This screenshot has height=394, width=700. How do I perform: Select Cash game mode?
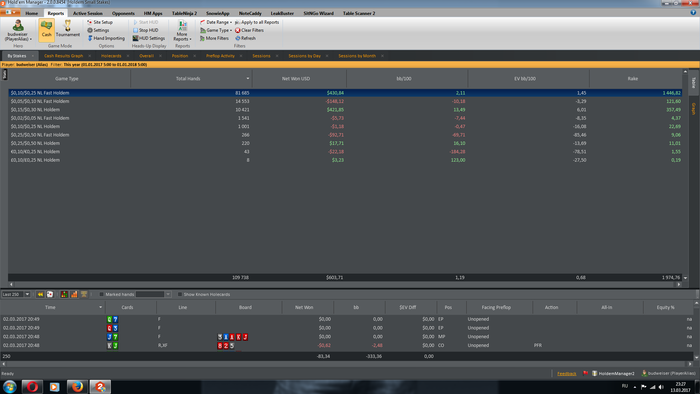[46, 30]
